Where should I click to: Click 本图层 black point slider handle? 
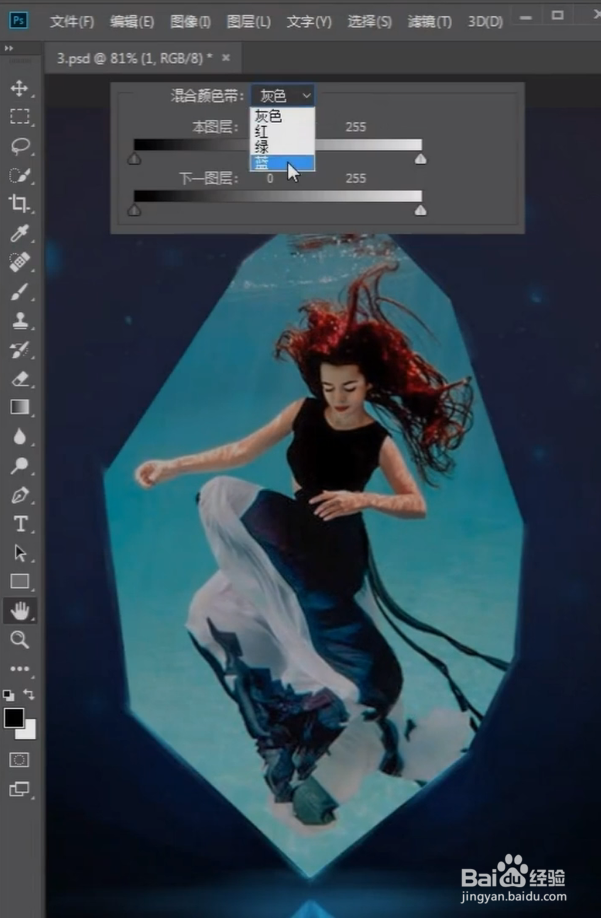[135, 159]
